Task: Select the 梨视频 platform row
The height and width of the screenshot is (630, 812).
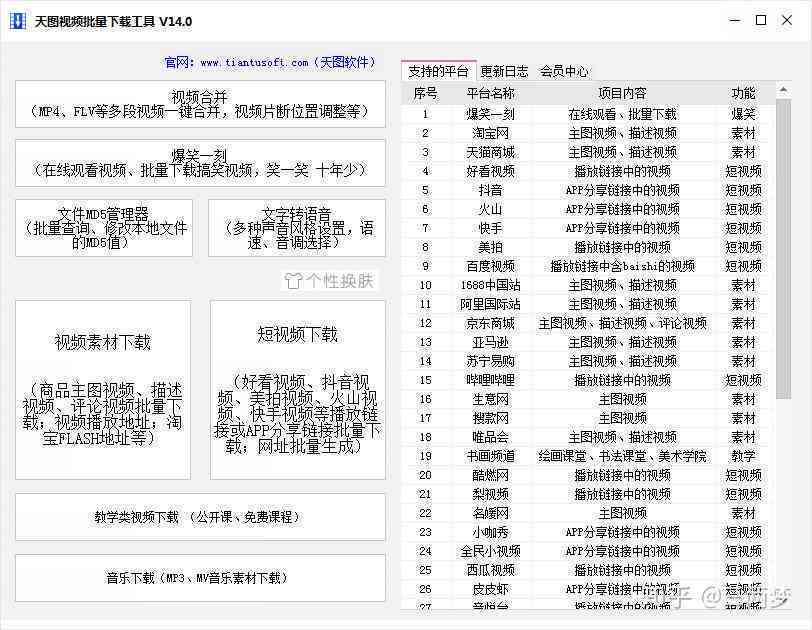Action: point(588,494)
